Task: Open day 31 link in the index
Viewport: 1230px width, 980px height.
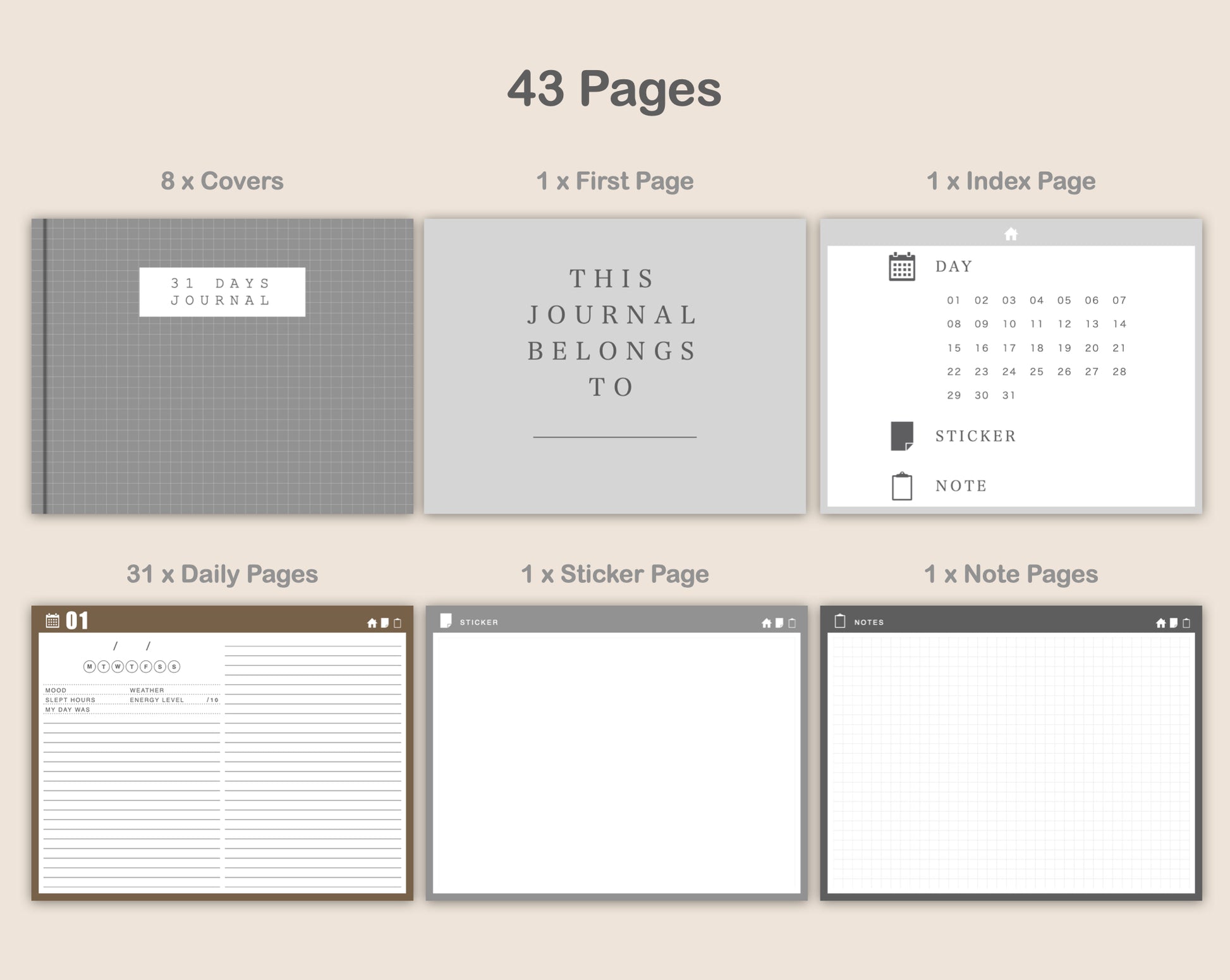Action: pos(1009,396)
